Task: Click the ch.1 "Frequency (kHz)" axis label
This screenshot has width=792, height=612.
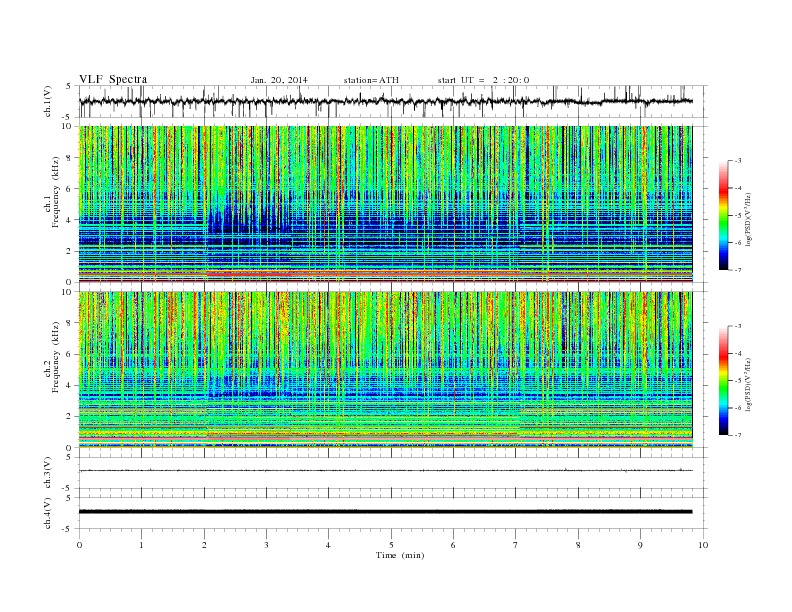Action: [x=56, y=192]
